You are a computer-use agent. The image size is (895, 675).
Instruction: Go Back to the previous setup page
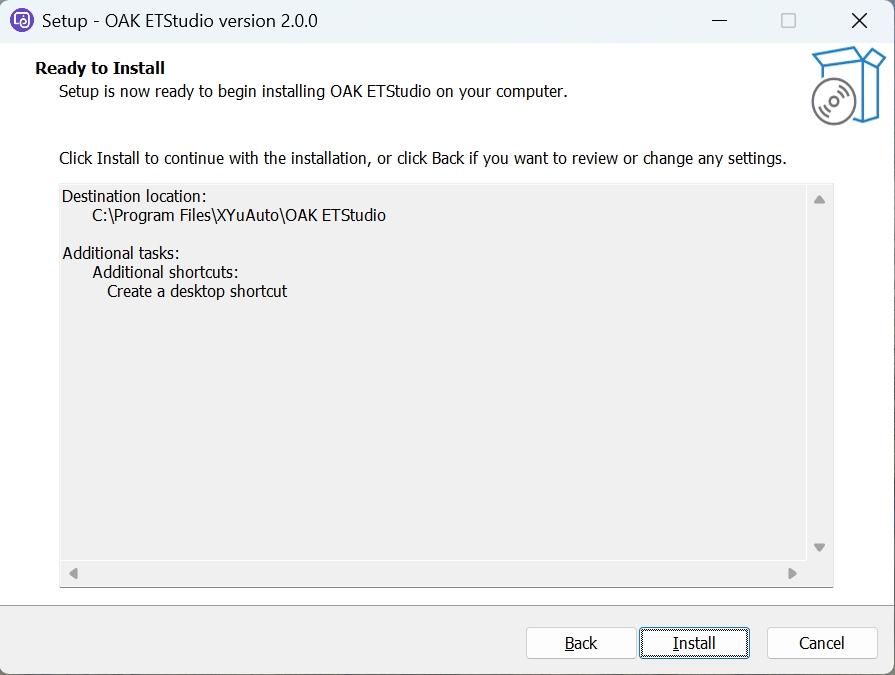click(x=581, y=643)
